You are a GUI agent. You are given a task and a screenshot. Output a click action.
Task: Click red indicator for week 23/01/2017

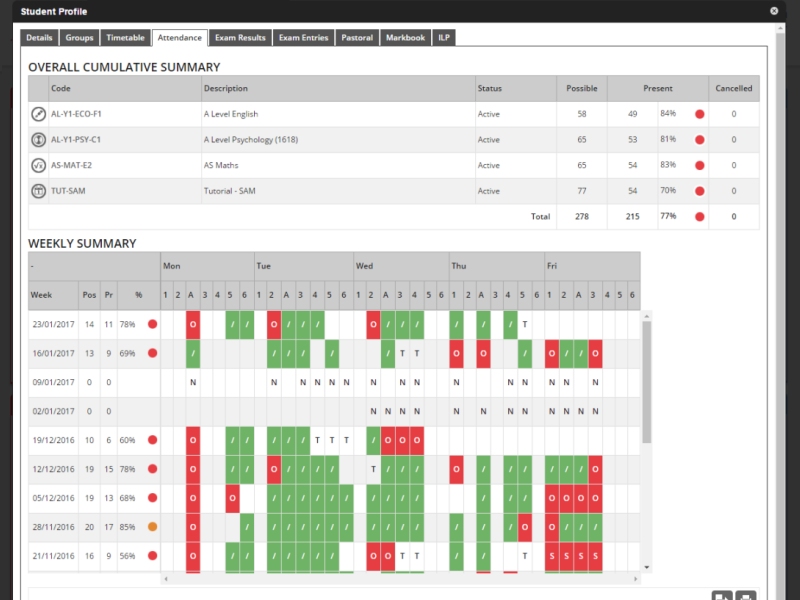(x=153, y=324)
